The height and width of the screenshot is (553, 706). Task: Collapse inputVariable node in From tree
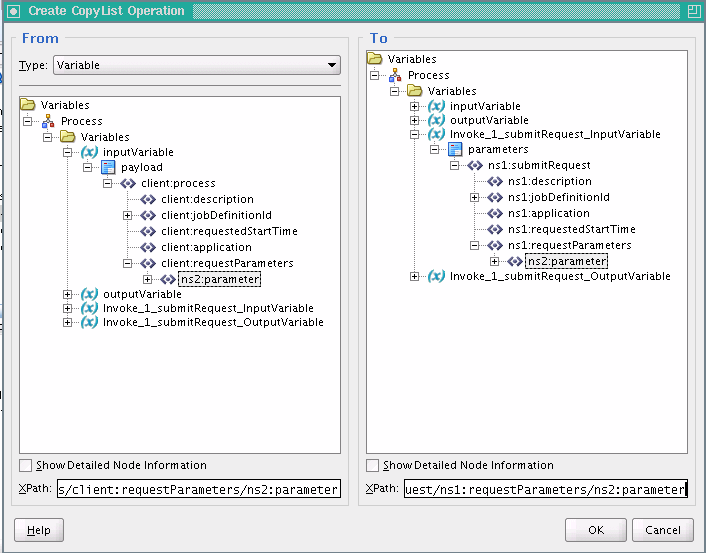[x=68, y=152]
